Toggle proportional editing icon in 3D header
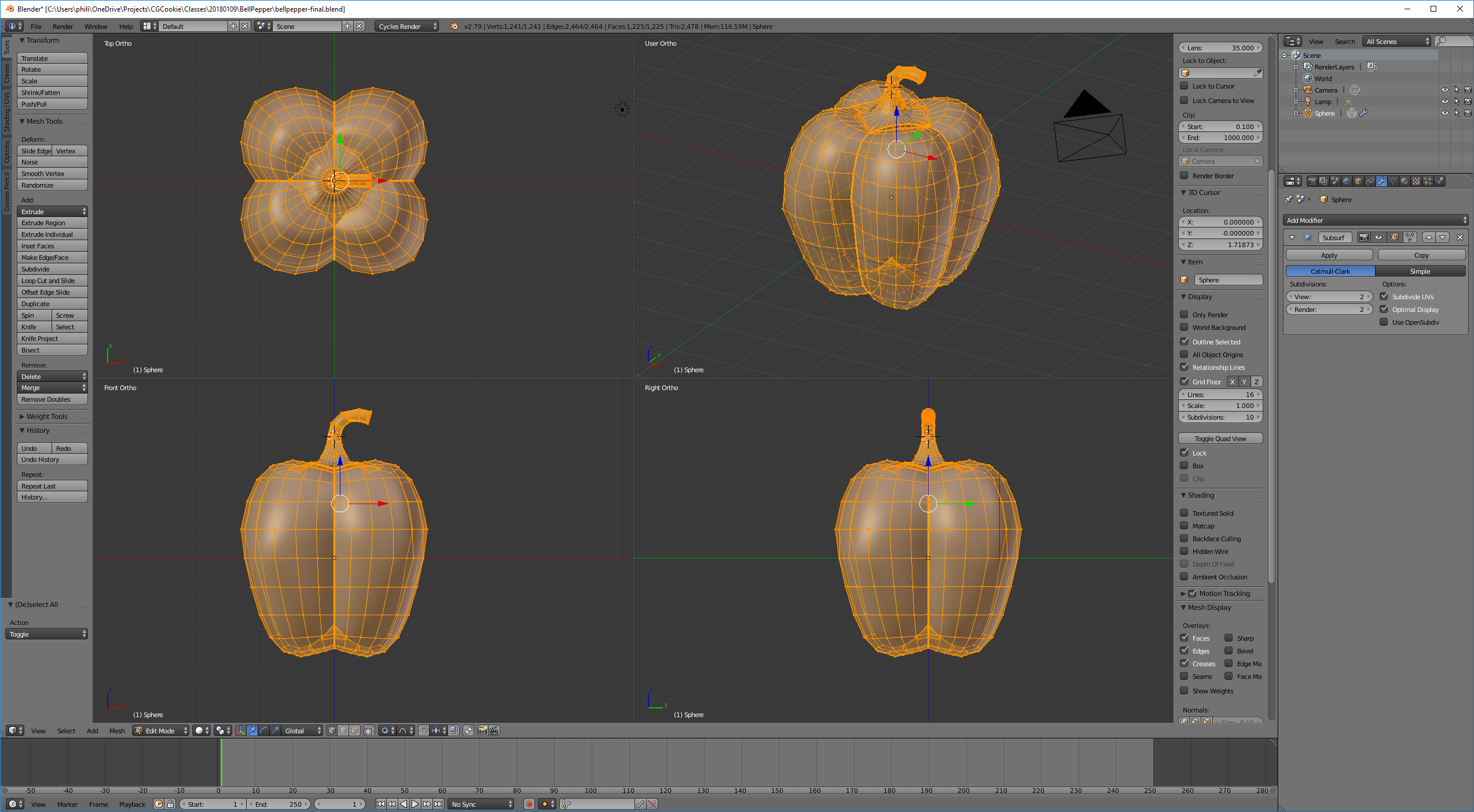 tap(385, 730)
